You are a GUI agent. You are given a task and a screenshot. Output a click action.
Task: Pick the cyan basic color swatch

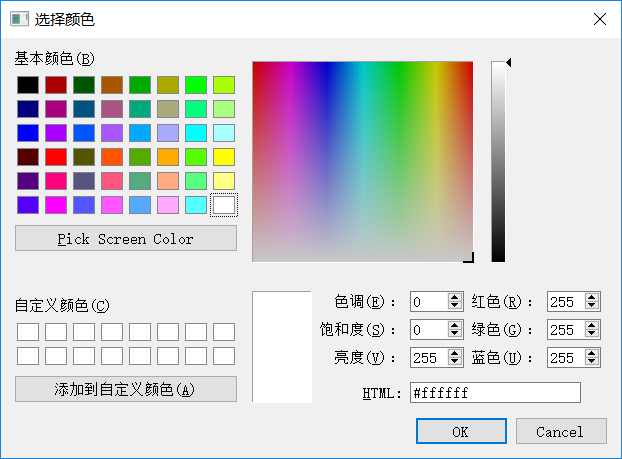196,133
